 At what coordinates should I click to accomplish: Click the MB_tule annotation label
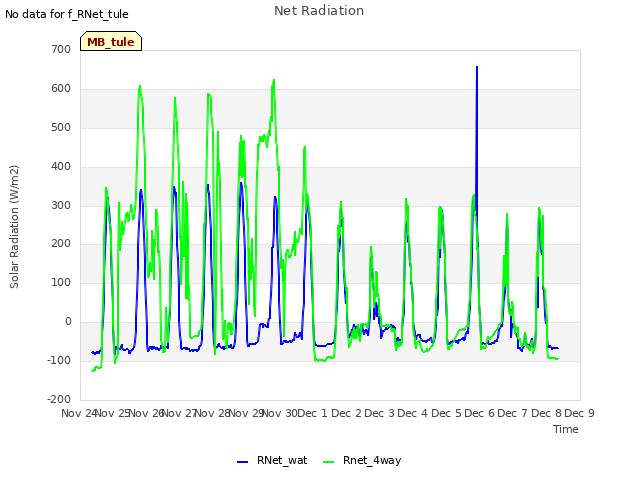point(111,42)
